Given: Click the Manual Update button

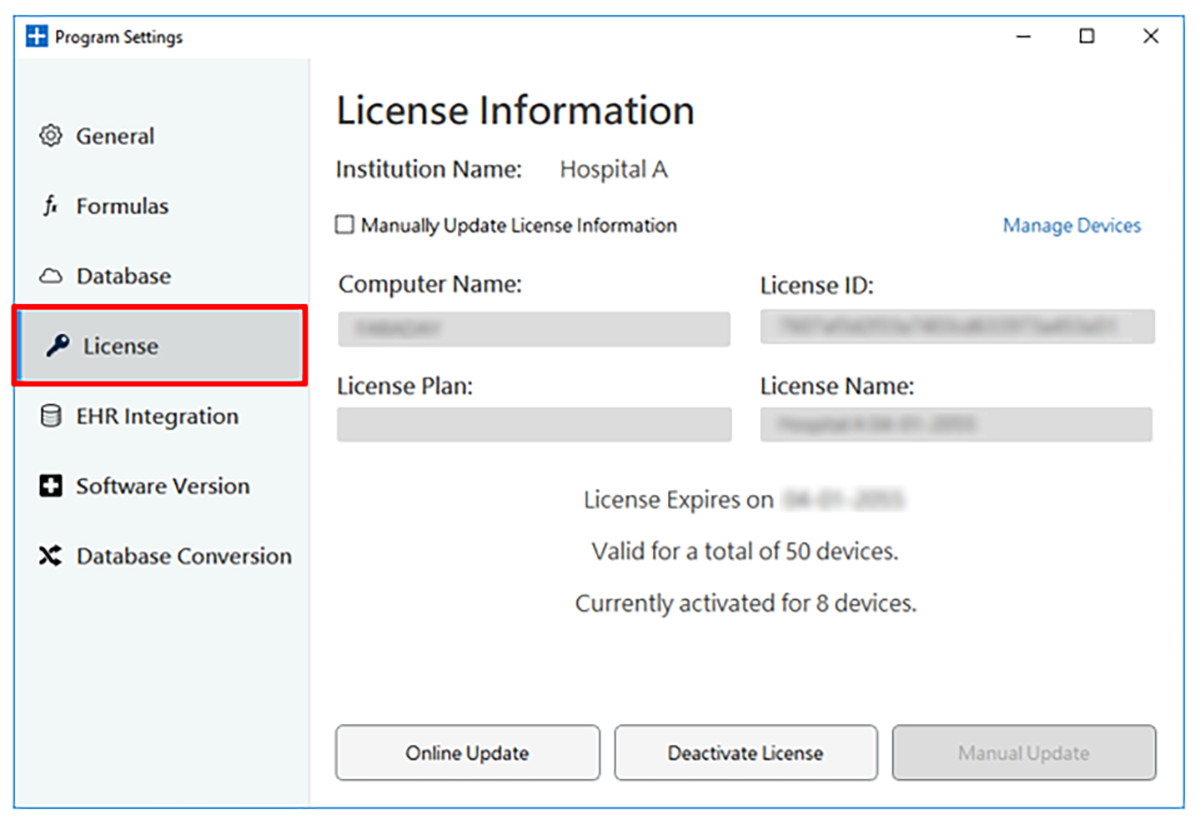Looking at the screenshot, I should [1023, 753].
